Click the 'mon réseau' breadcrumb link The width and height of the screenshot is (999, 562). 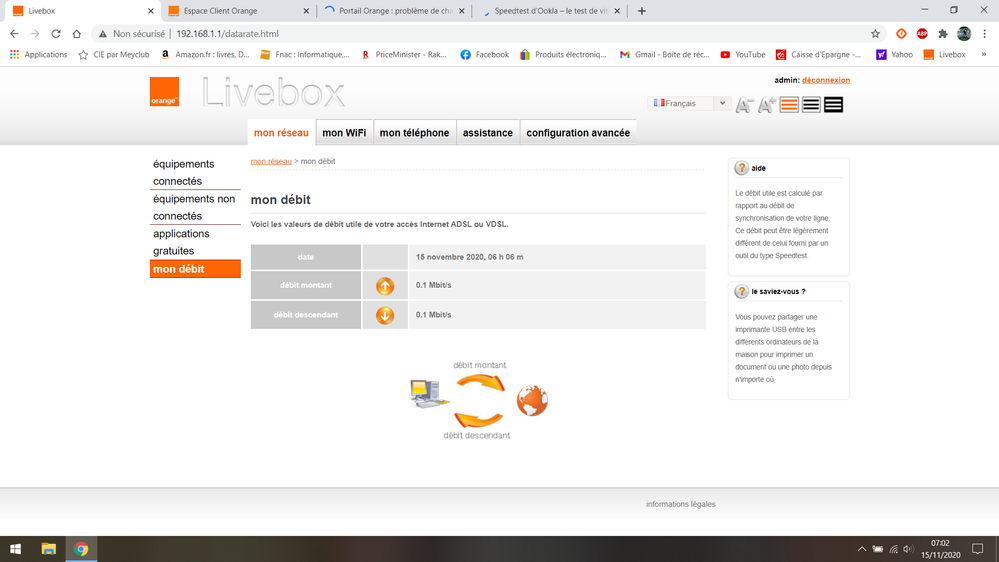click(271, 161)
